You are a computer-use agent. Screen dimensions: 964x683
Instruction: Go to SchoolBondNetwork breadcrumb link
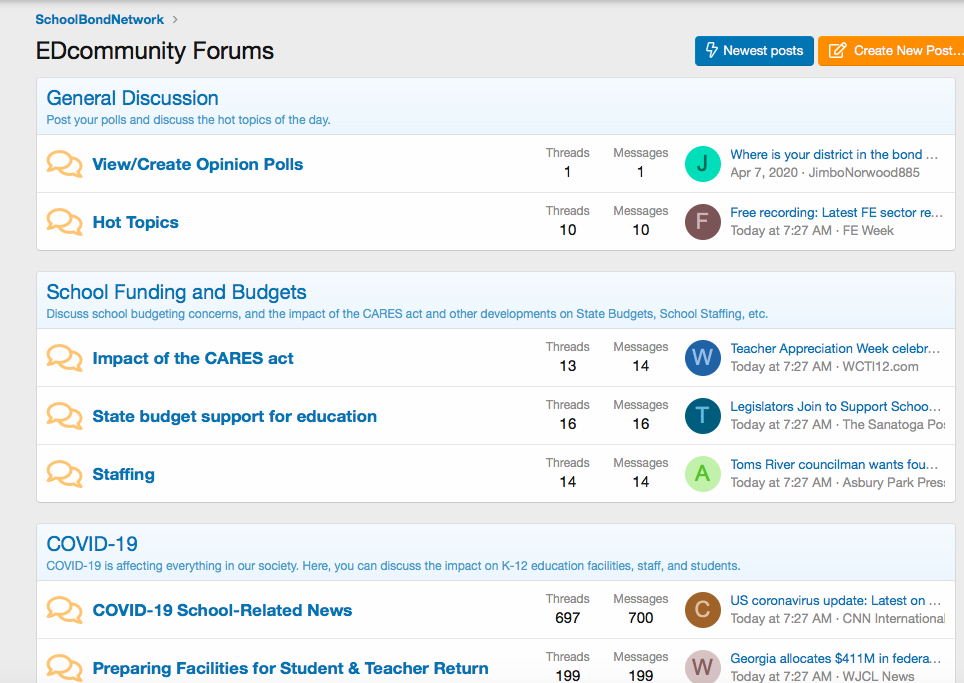[100, 20]
